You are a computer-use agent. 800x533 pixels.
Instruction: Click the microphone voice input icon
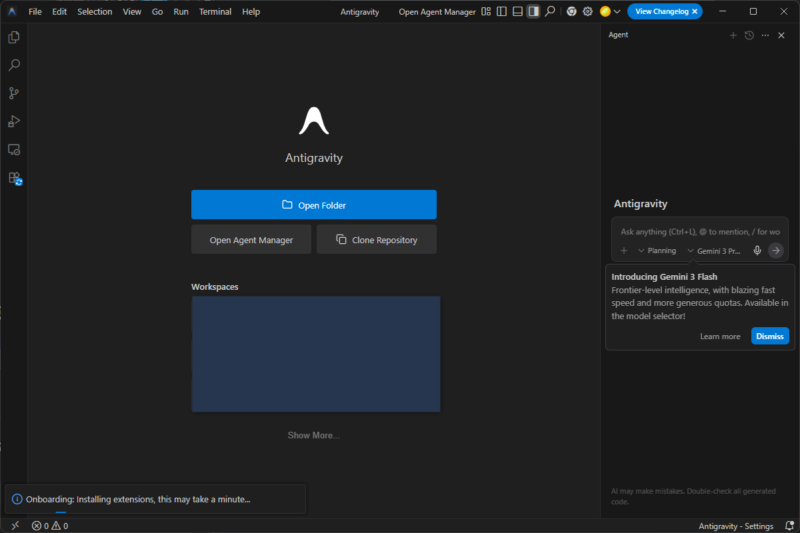click(x=757, y=250)
